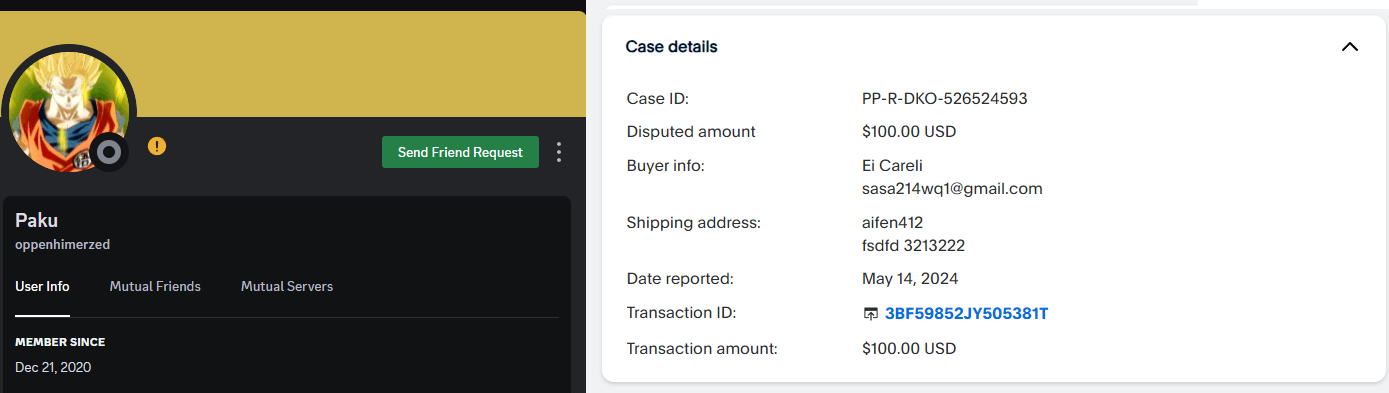Open transaction ID 3BF59852JY505381T link
The height and width of the screenshot is (393, 1389).
point(966,314)
